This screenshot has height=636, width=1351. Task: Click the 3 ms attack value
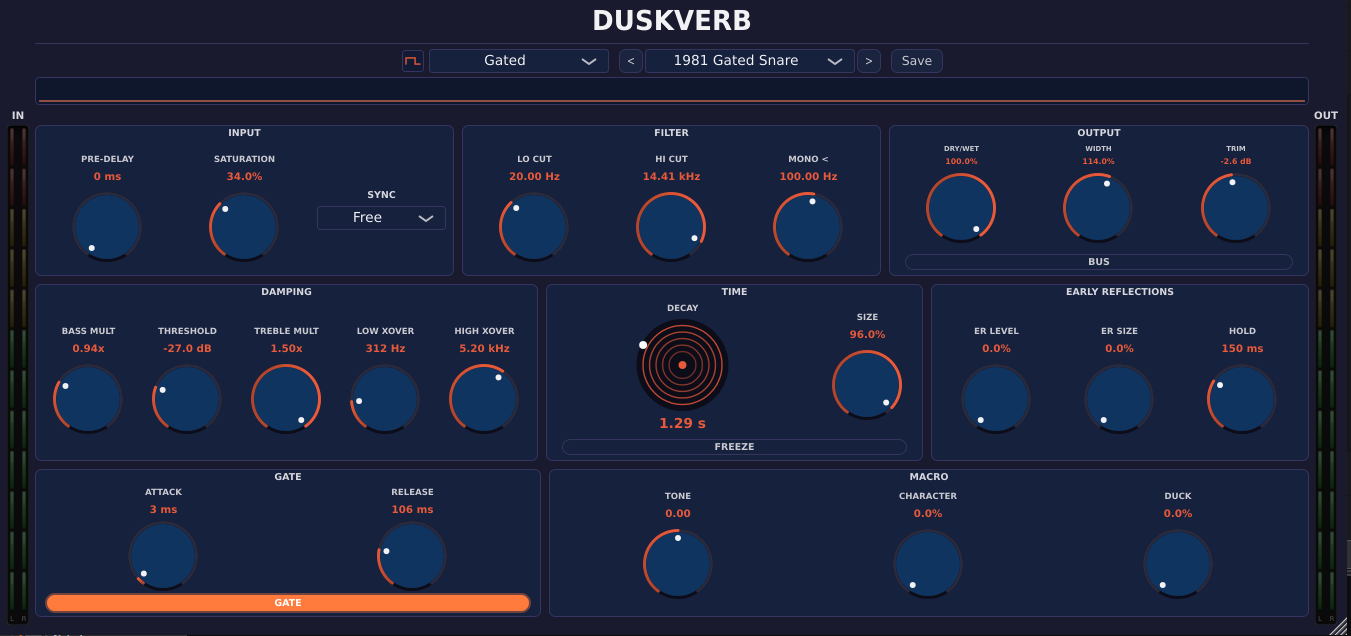163,510
